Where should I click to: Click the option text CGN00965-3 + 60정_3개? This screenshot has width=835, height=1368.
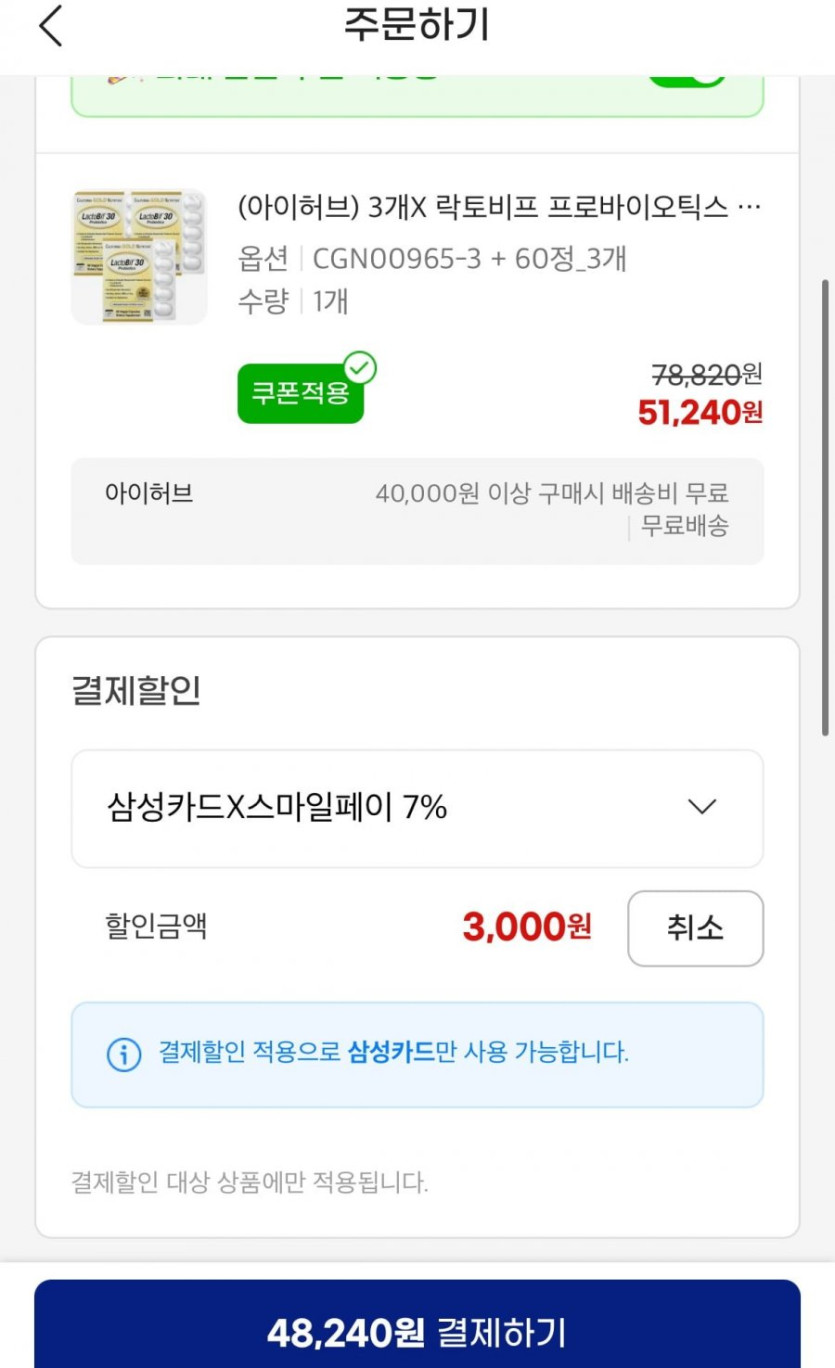pos(469,259)
